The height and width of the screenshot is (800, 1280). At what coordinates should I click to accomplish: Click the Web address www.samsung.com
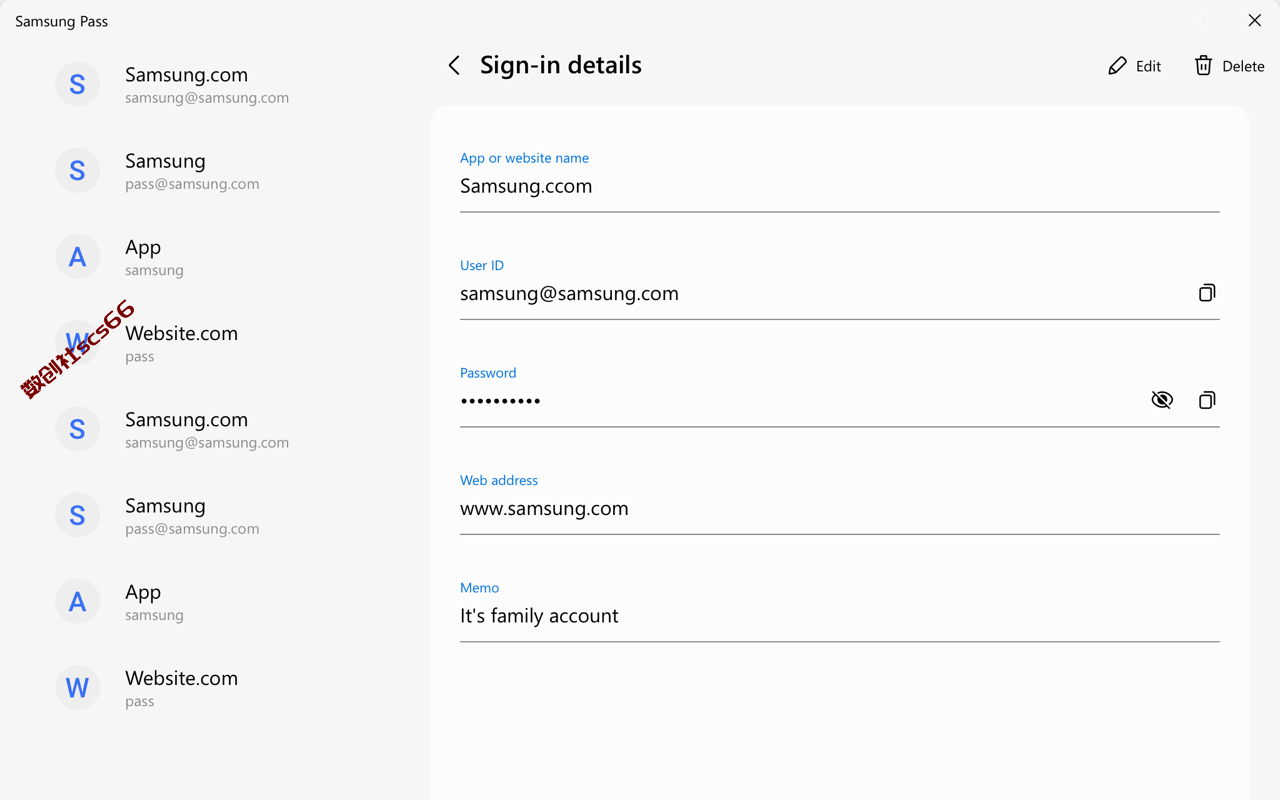click(x=839, y=509)
